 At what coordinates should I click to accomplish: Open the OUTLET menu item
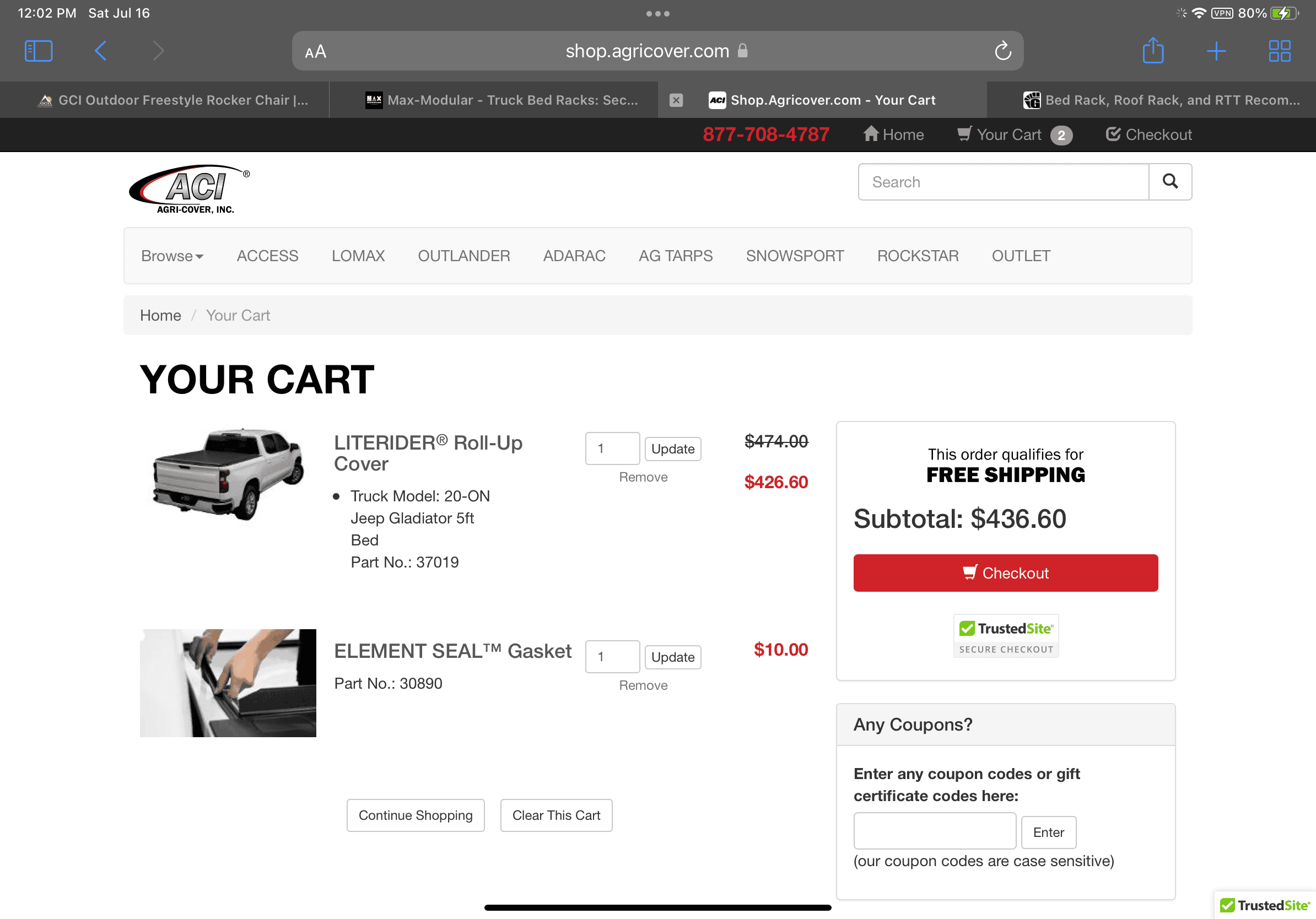pos(1021,256)
